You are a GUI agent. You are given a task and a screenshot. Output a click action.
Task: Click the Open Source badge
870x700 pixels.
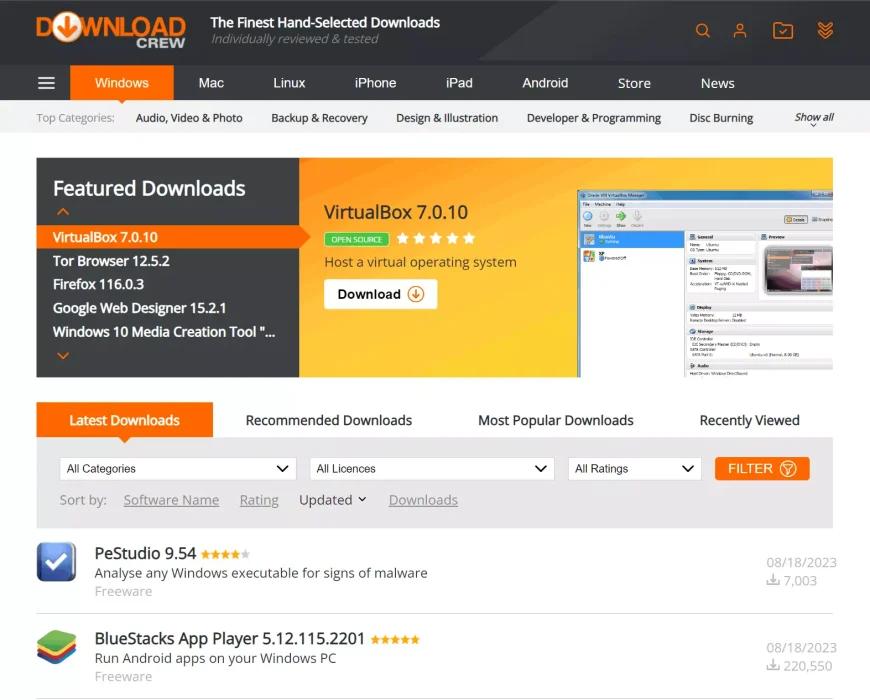[x=357, y=240]
